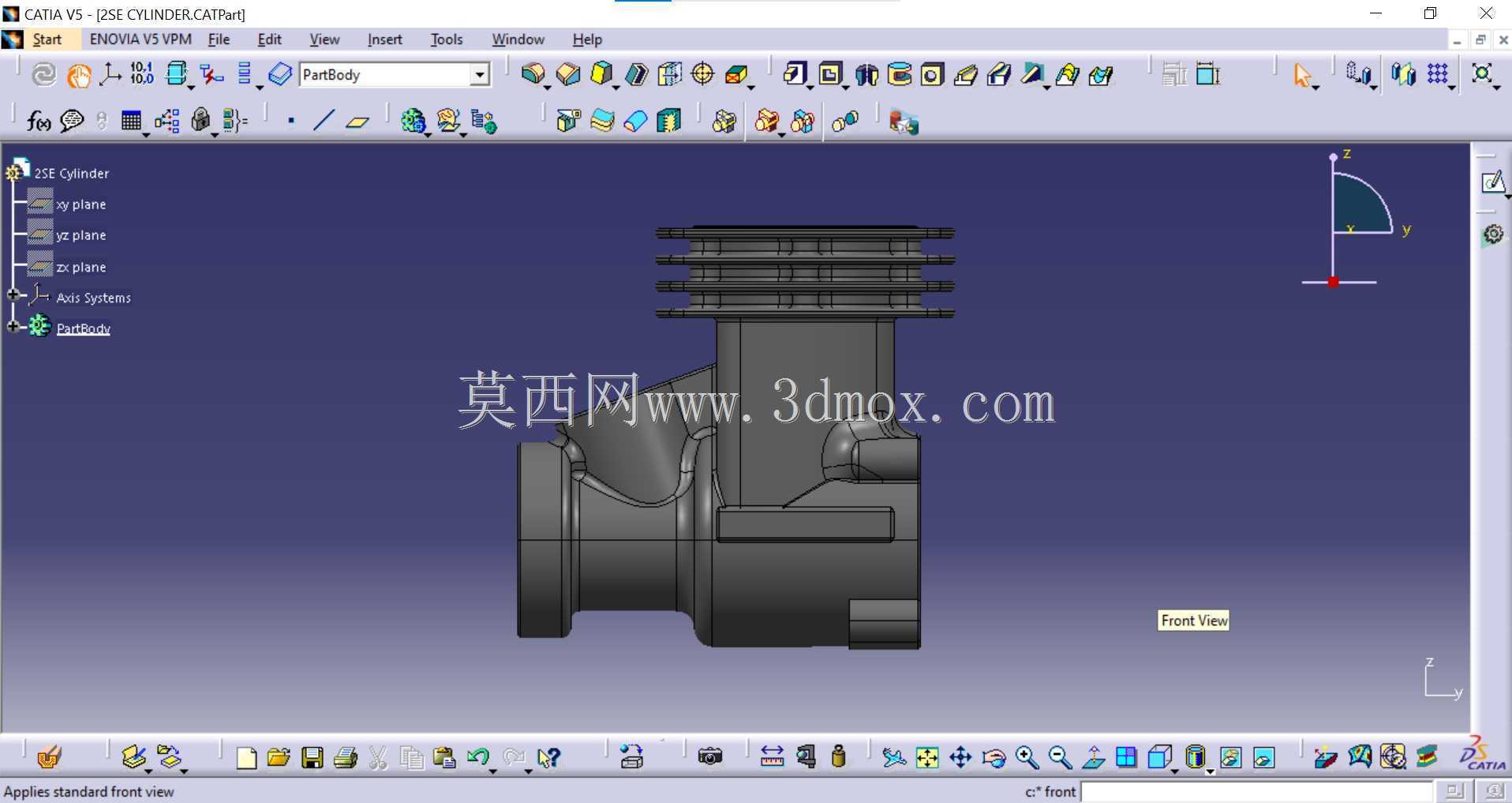Click the Axis System icon
The height and width of the screenshot is (803, 1512).
coord(110,74)
